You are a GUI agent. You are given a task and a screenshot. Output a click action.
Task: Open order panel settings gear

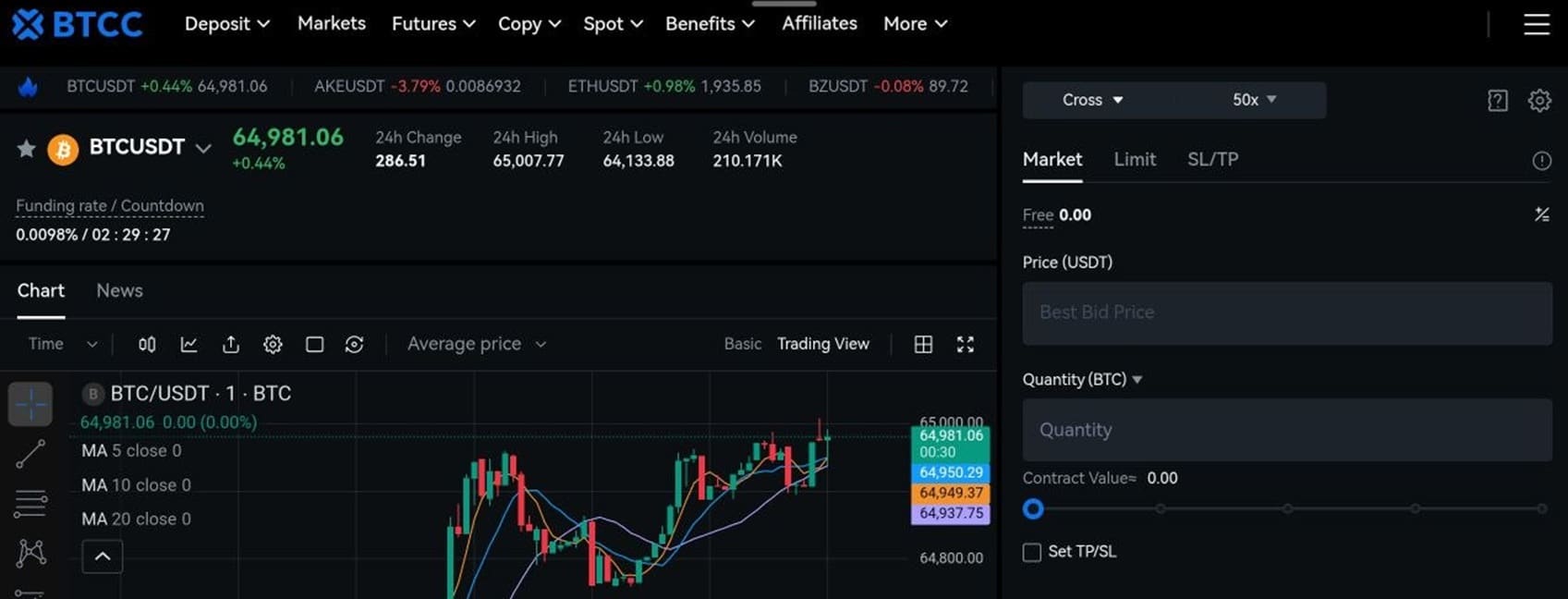[x=1539, y=101]
